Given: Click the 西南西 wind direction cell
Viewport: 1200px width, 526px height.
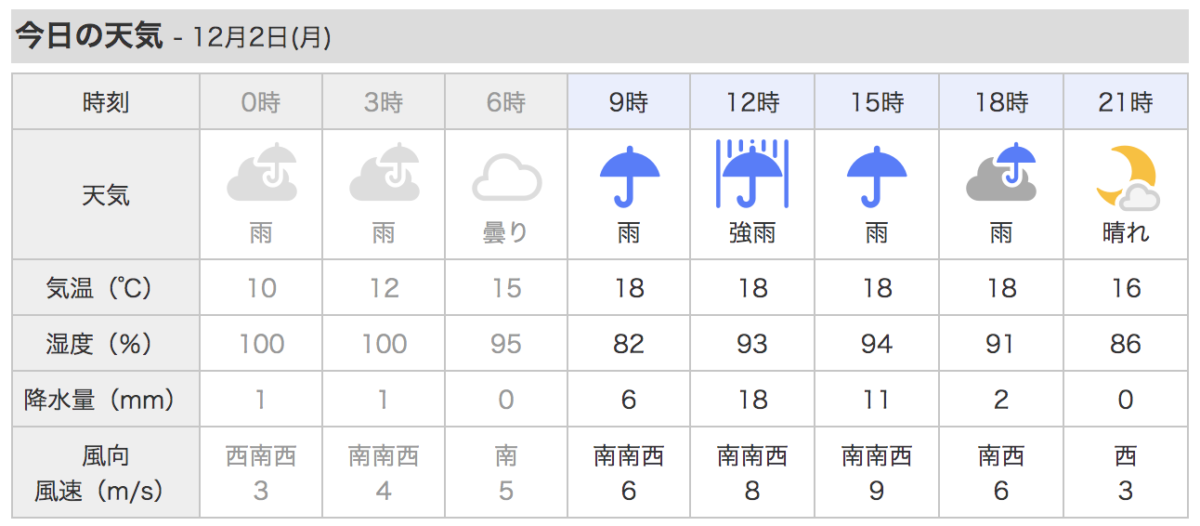Looking at the screenshot, I should pyautogui.click(x=262, y=457).
